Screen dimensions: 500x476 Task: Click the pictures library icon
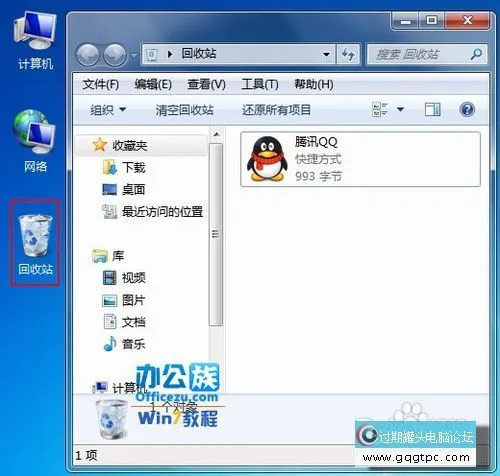[109, 300]
